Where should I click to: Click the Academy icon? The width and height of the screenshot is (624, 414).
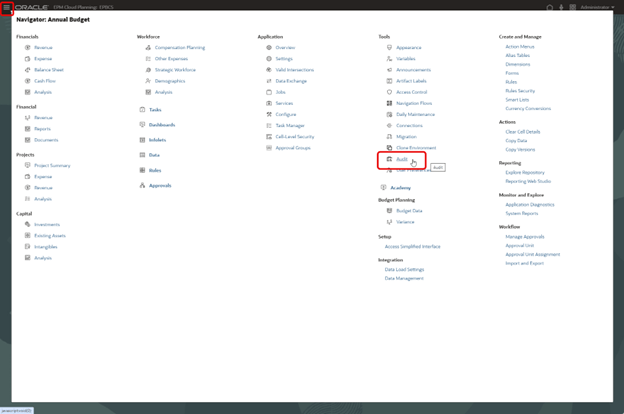coord(383,187)
